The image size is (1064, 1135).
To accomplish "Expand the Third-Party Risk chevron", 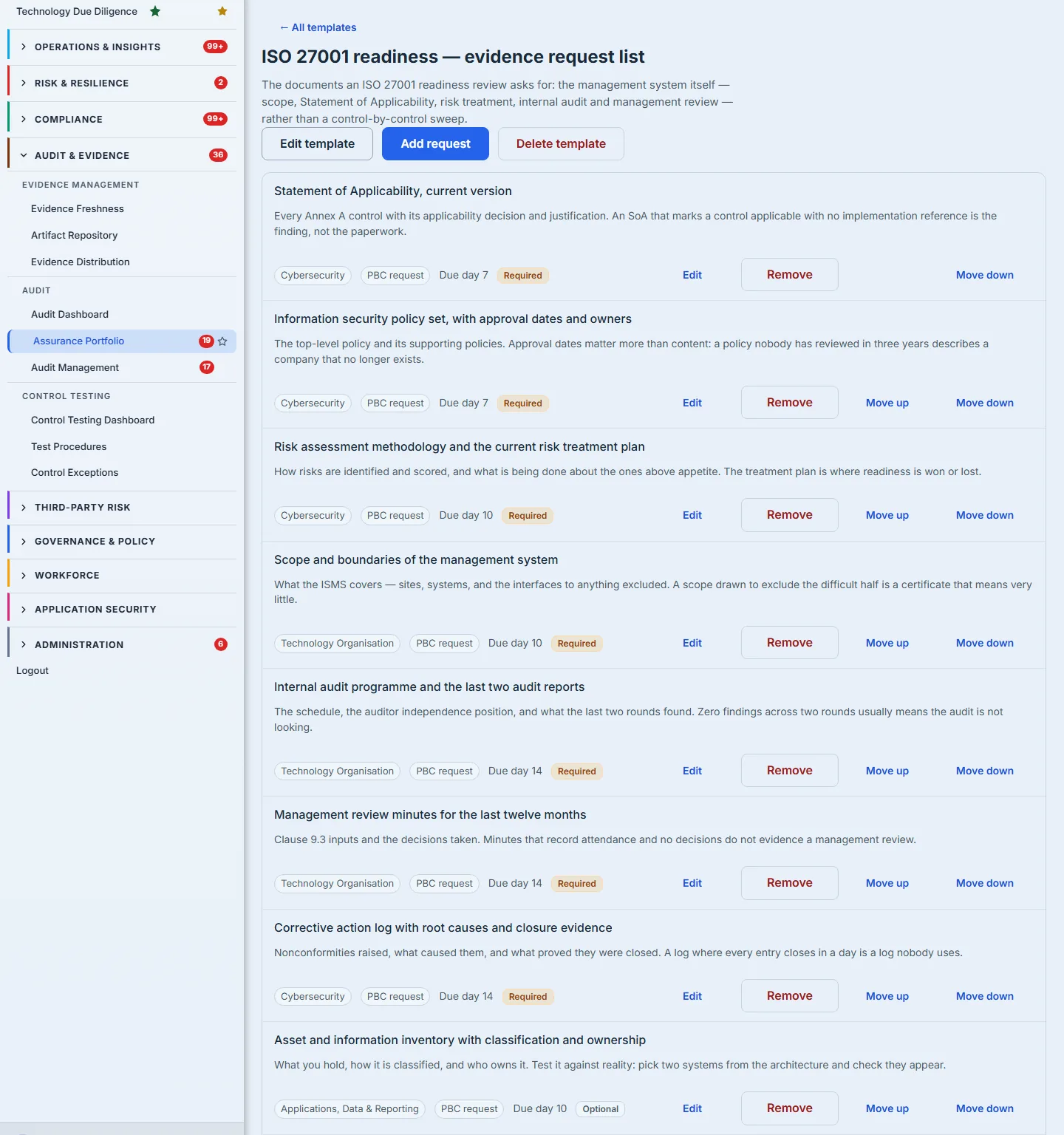I will tap(24, 508).
